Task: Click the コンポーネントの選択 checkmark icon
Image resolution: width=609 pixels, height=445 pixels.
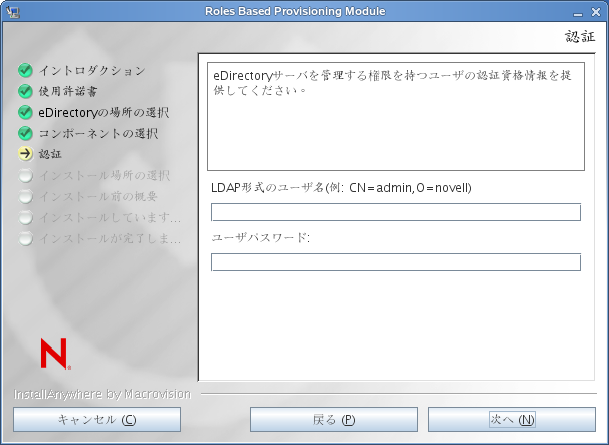Action: click(x=25, y=133)
